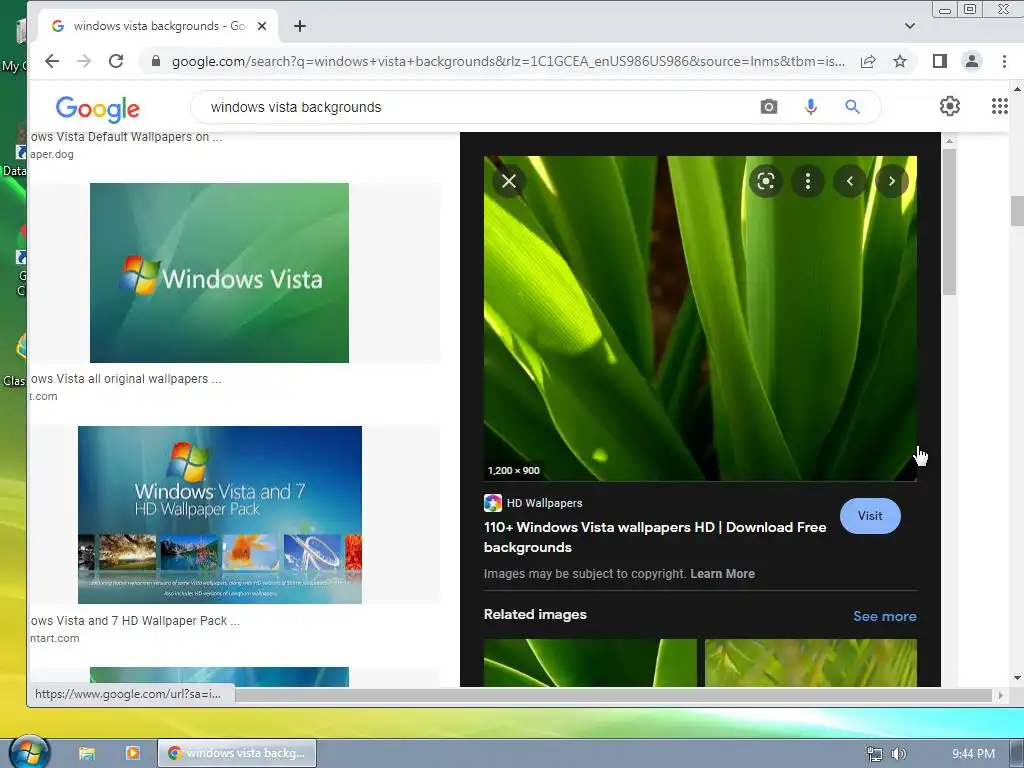Click the address bar URL
The height and width of the screenshot is (768, 1024).
pos(508,61)
